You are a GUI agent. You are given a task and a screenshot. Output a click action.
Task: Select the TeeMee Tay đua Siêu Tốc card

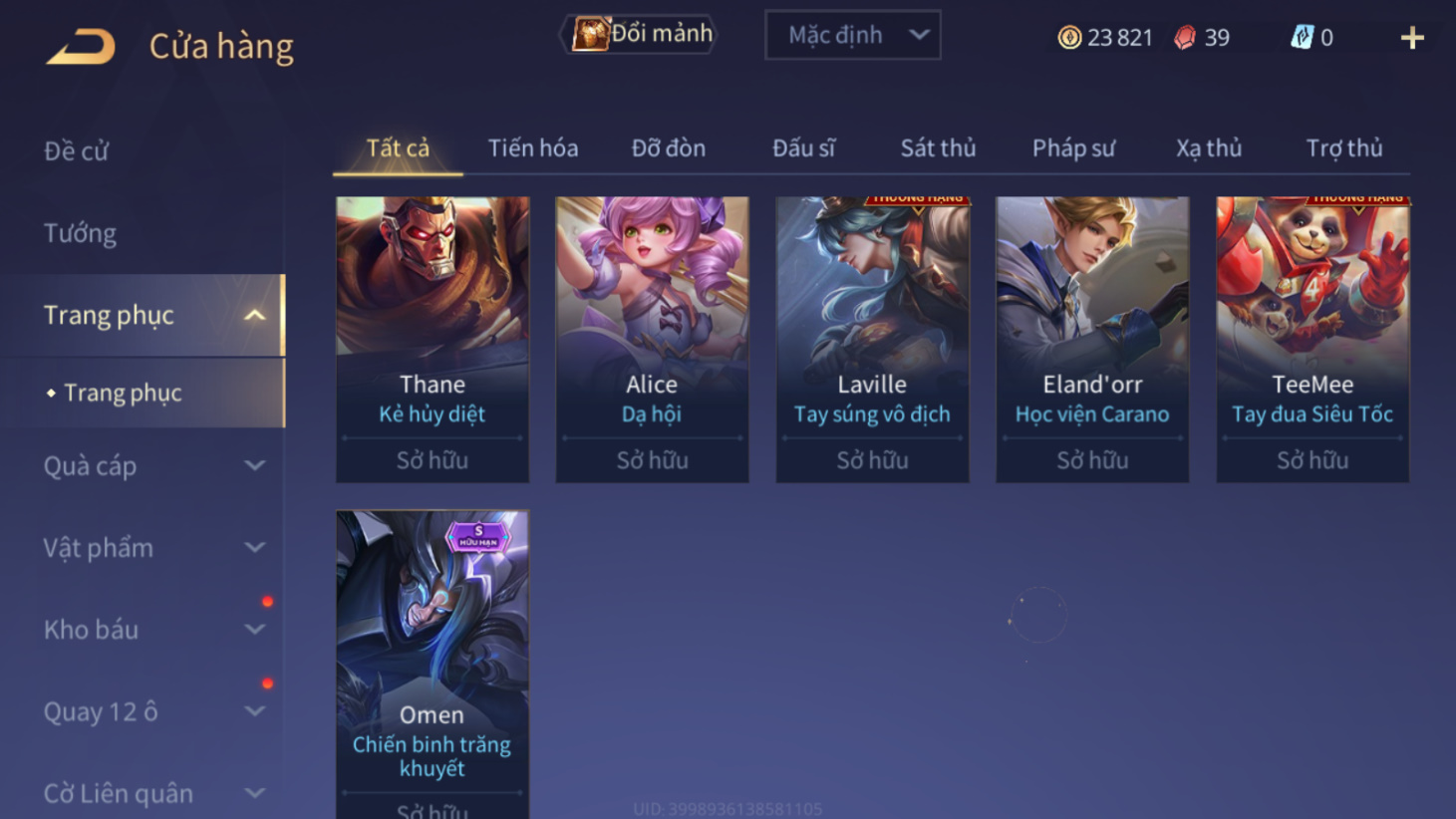click(1312, 340)
